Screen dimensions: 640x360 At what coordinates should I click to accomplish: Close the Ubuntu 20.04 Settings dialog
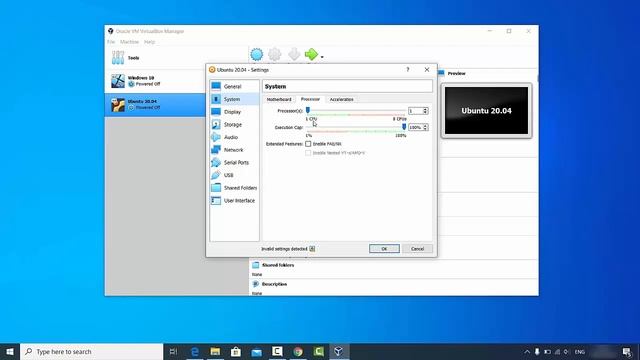click(427, 70)
